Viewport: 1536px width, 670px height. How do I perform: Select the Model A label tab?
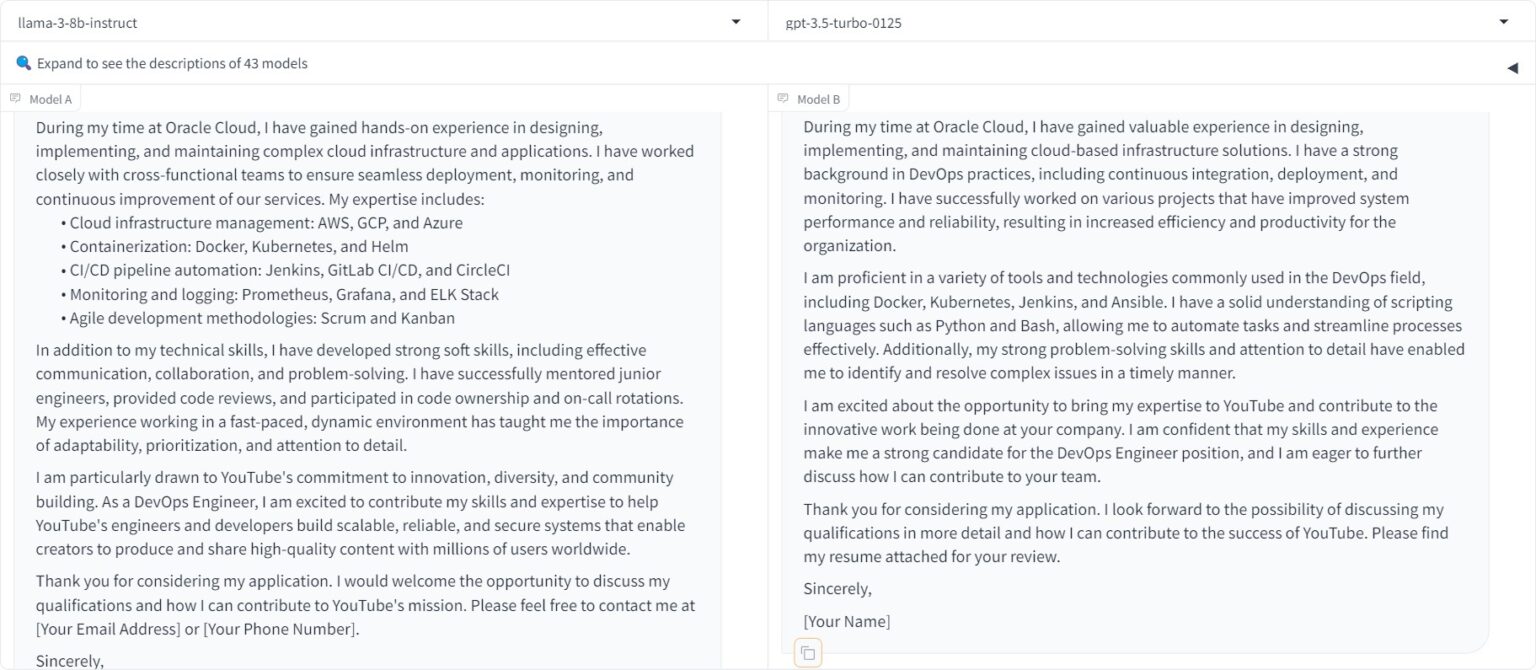coord(50,99)
